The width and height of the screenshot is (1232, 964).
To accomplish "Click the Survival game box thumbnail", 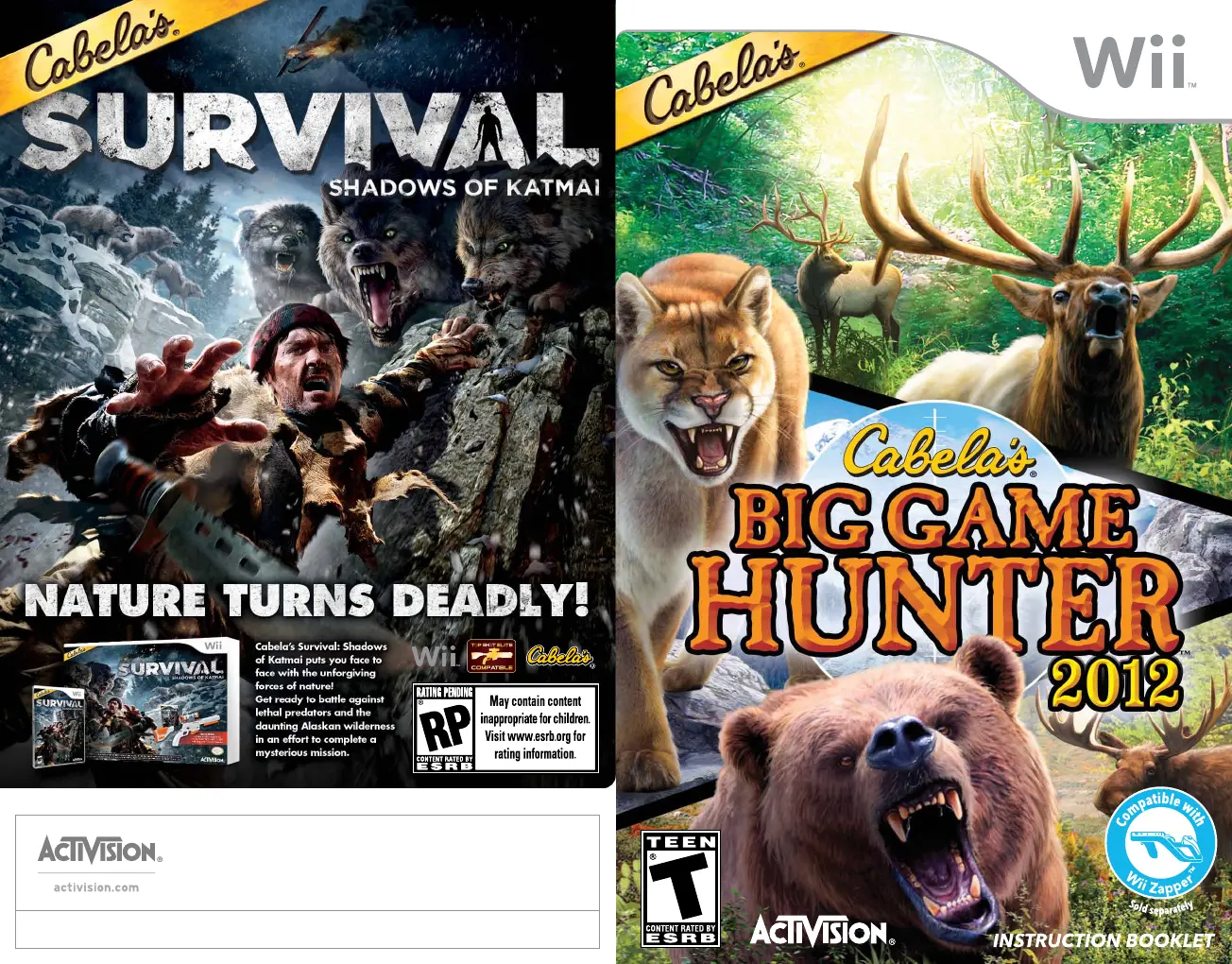I will tap(131, 702).
